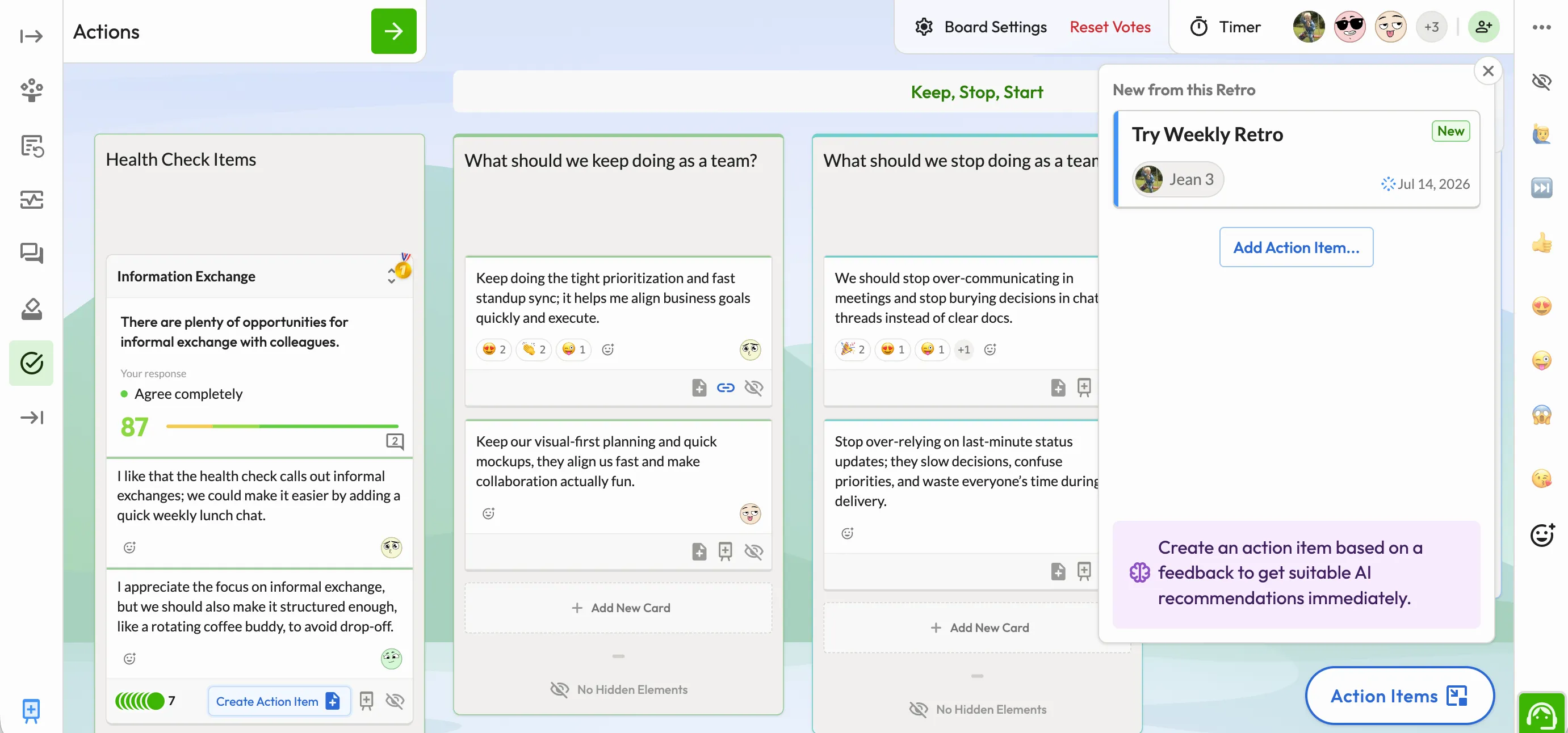This screenshot has width=1568, height=733.
Task: Click the thumbs up reaction emoji
Action: pyautogui.click(x=1541, y=243)
